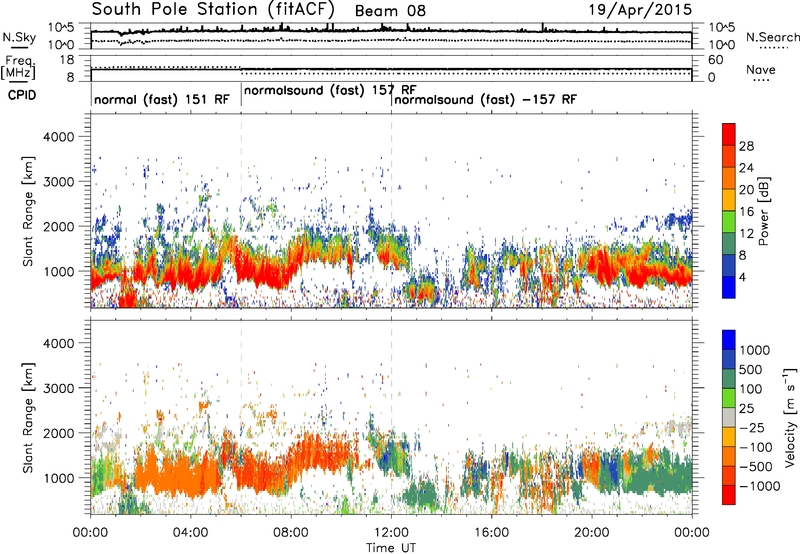Click the dark blue top of the velocity colorbar
Viewport: 800px width, 554px height.
coord(729,340)
